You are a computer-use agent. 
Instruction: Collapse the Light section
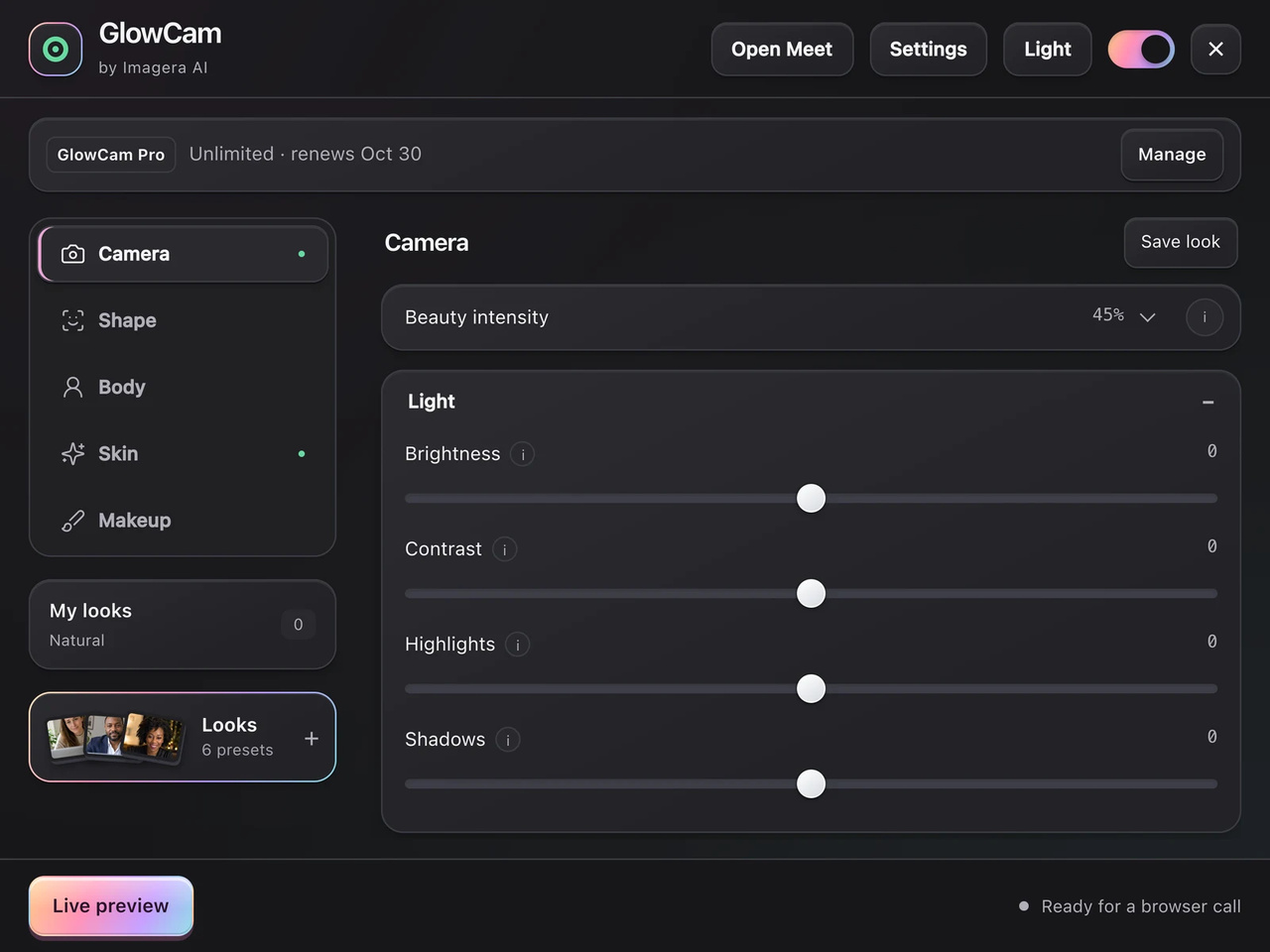1207,402
